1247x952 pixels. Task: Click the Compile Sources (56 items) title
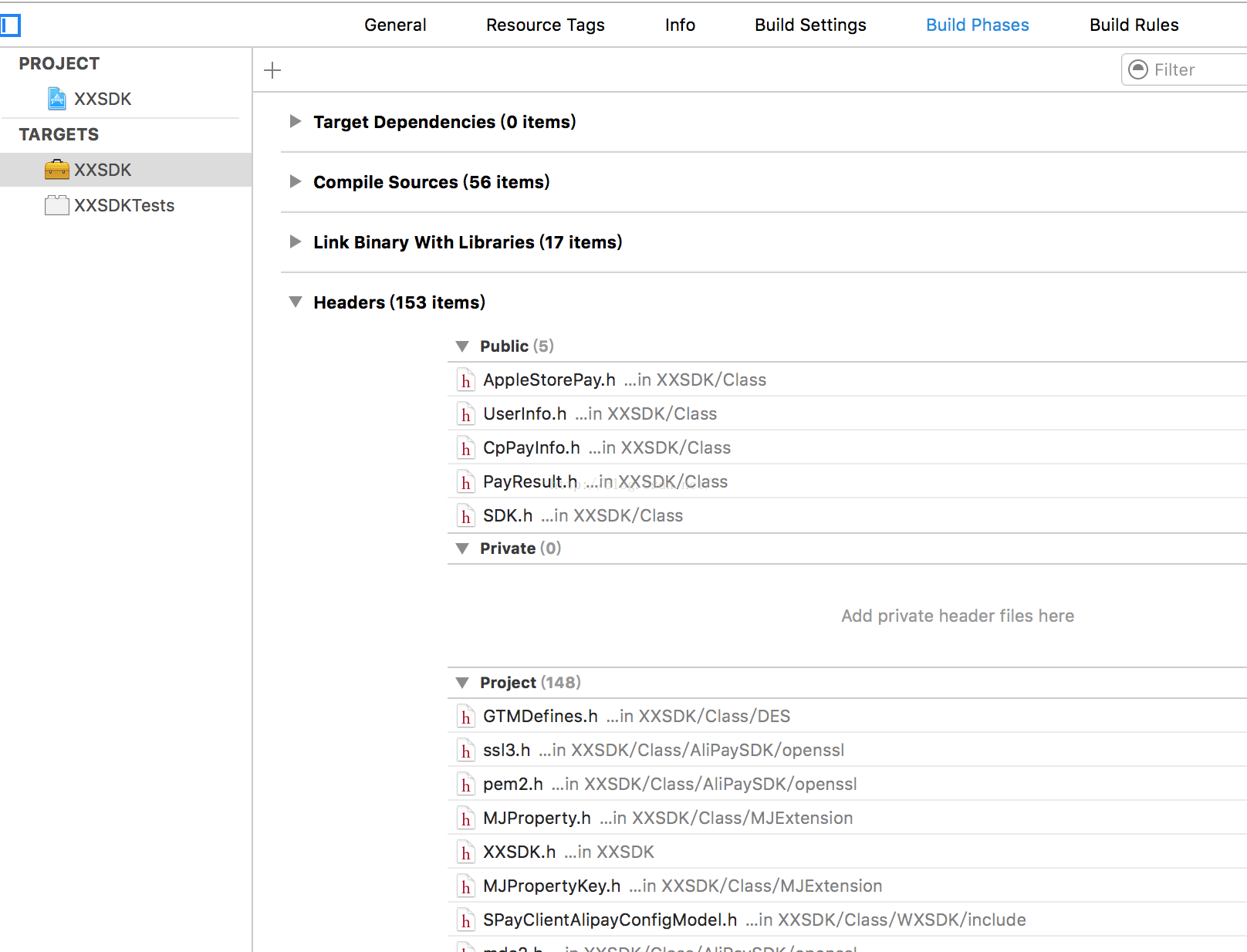tap(431, 182)
